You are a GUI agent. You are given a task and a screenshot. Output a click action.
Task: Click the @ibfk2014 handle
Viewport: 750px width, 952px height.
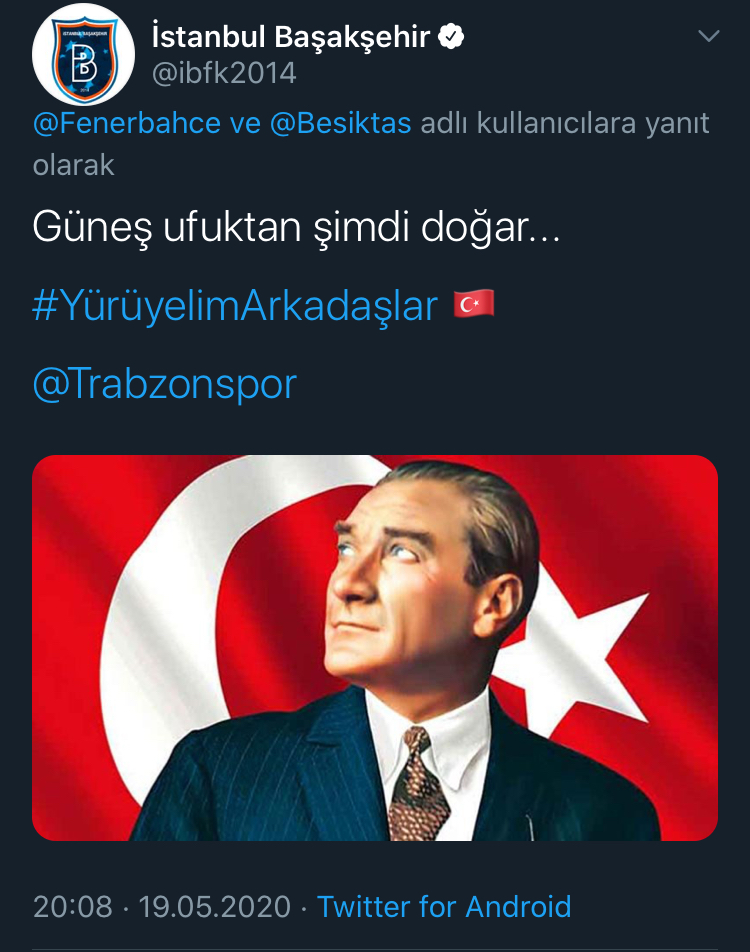click(223, 73)
